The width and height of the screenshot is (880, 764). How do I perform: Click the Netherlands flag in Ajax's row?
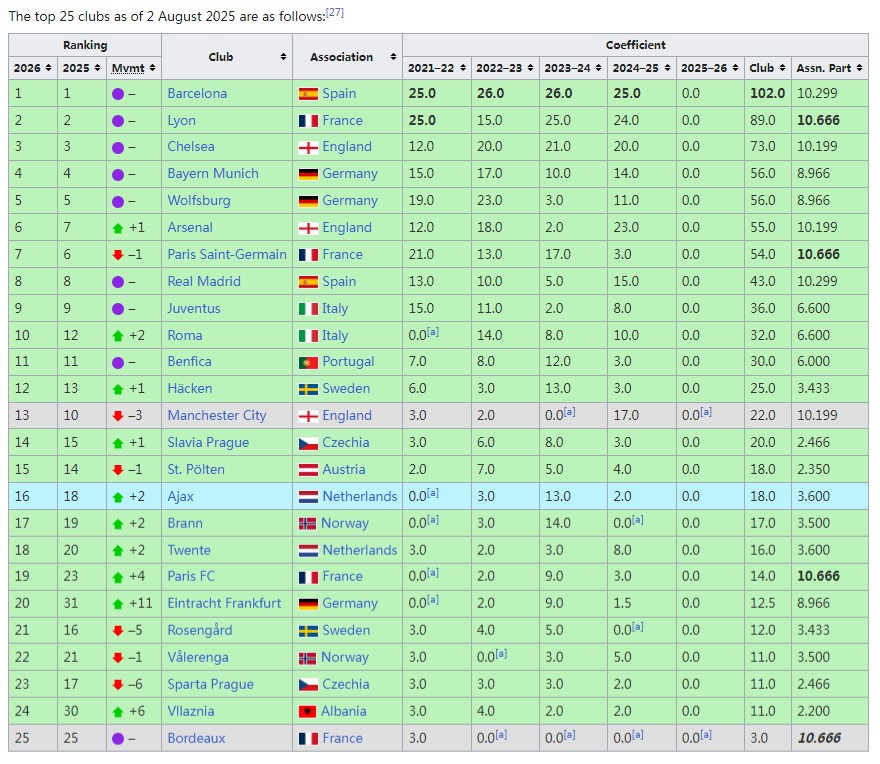pos(308,497)
